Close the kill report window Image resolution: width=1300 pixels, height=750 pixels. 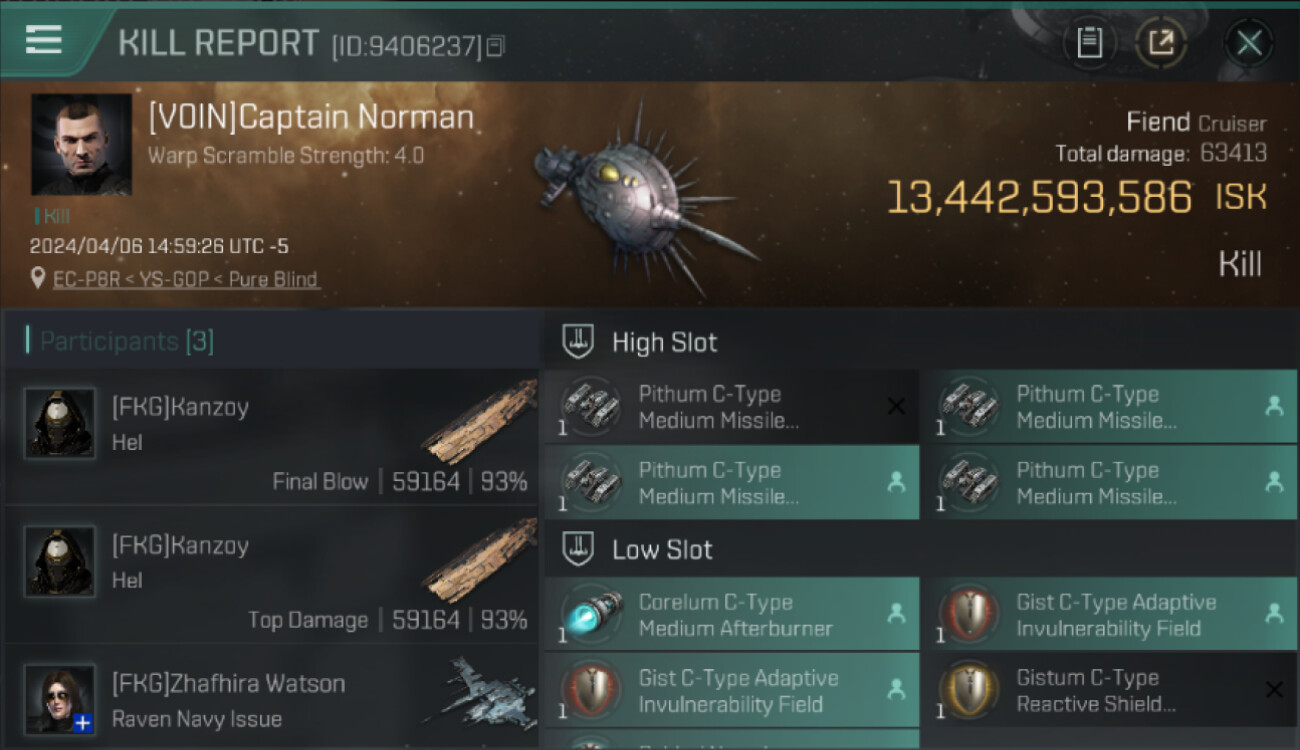click(x=1249, y=43)
